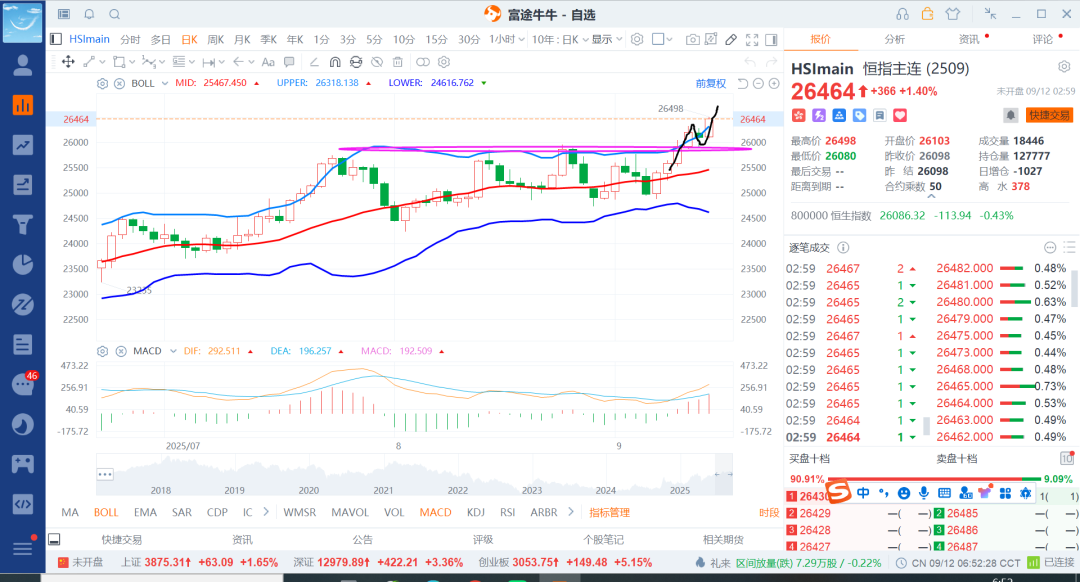
Task: Open the chart layout square dropdown
Action: pos(662,39)
